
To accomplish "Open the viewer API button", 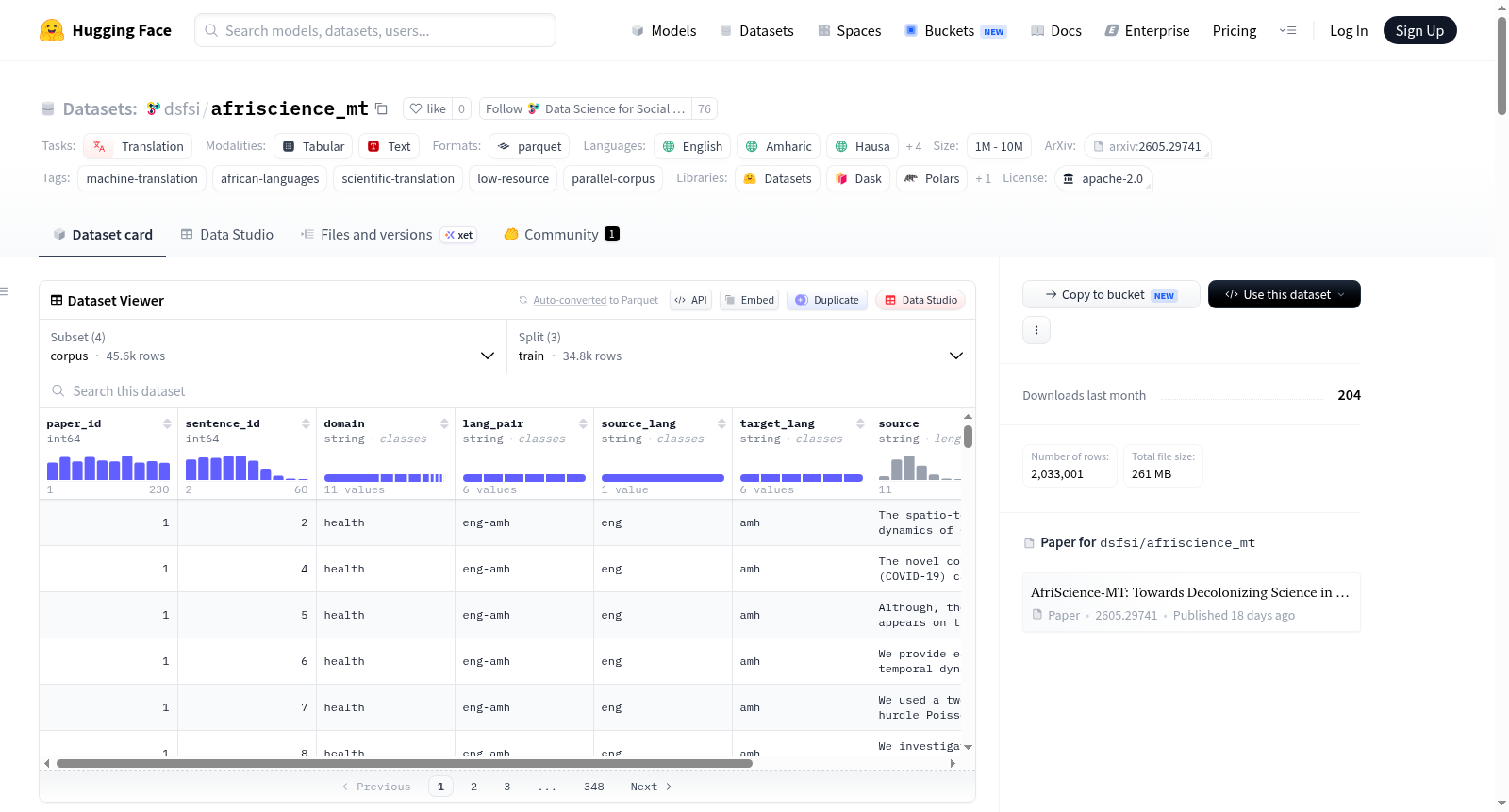I will pyautogui.click(x=690, y=300).
